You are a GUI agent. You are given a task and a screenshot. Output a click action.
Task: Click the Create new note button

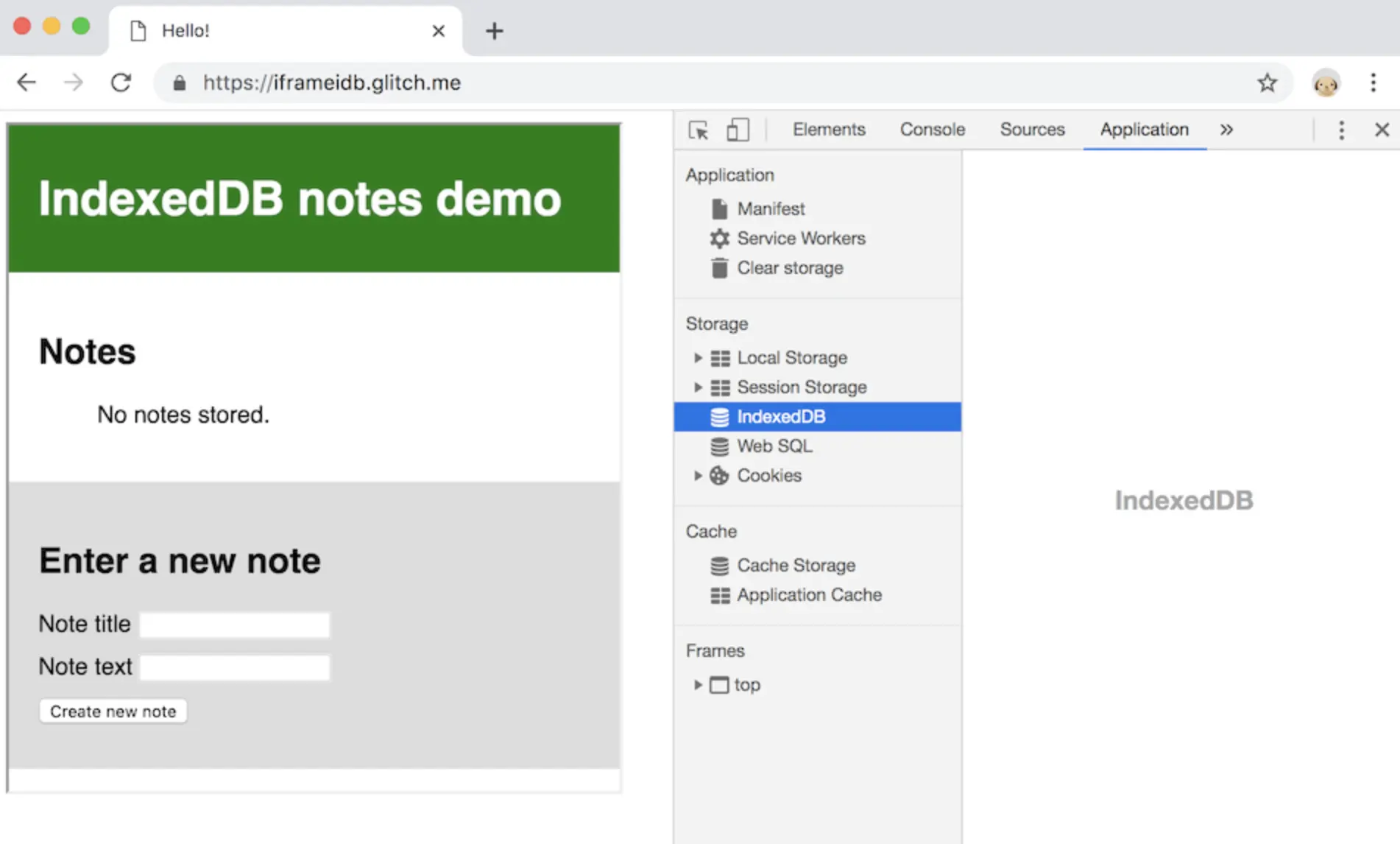point(113,711)
